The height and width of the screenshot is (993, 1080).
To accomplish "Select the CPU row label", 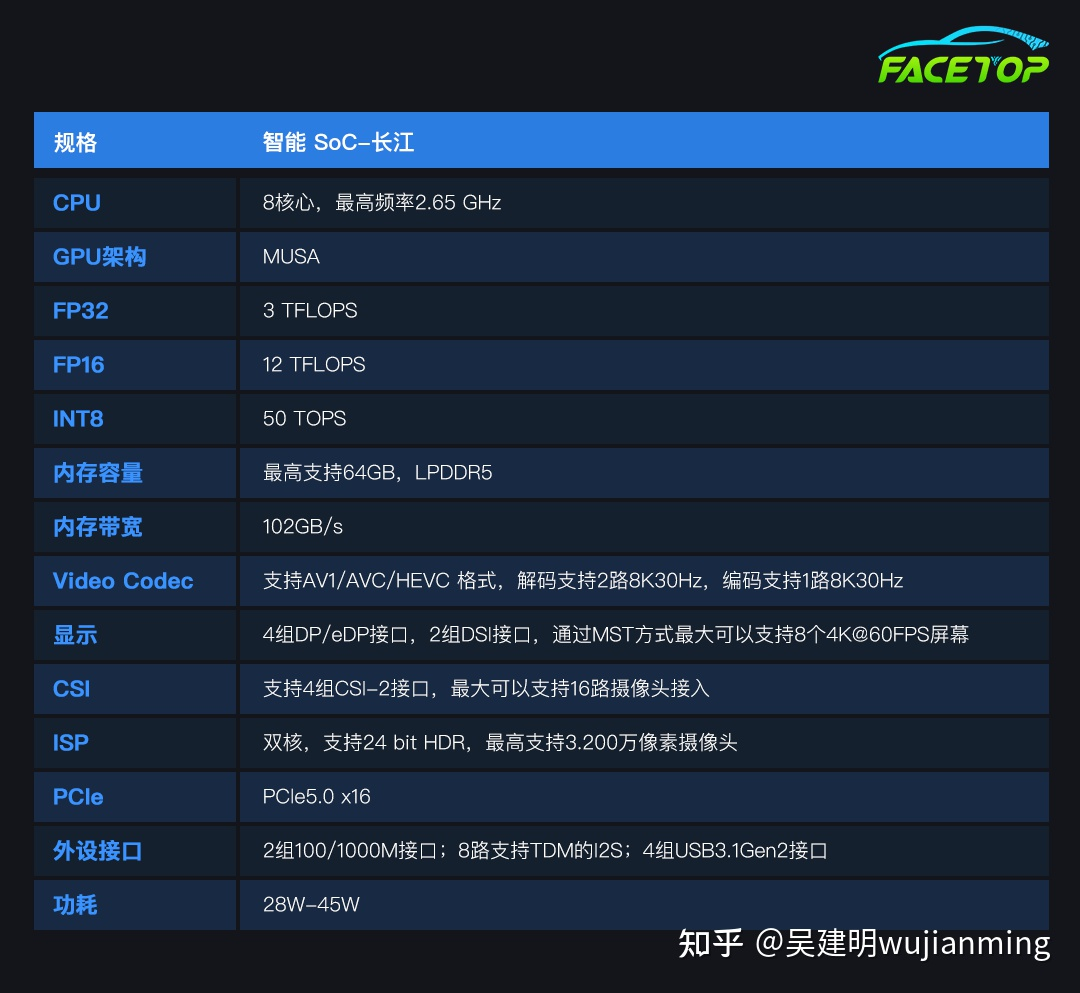I will click(x=75, y=202).
